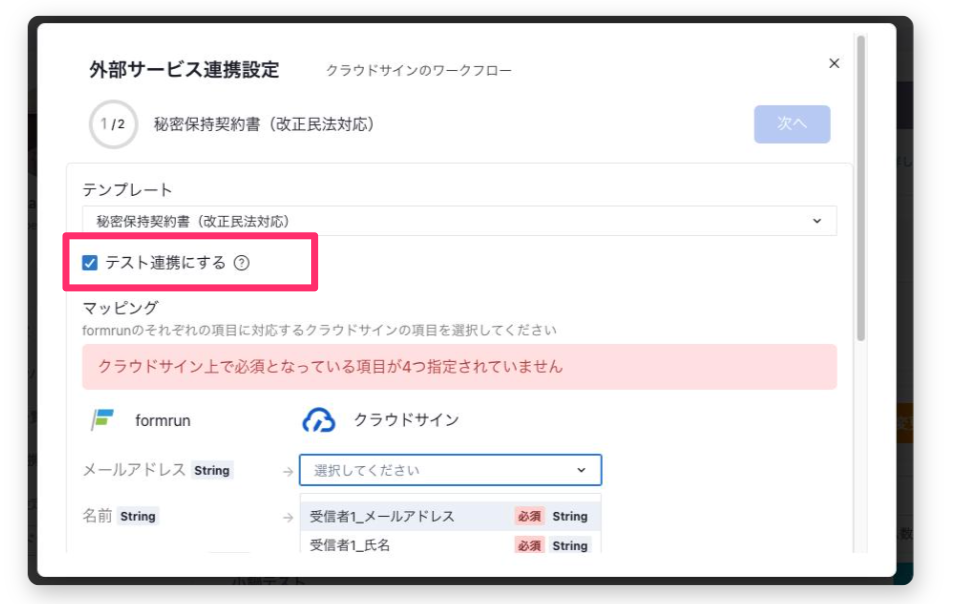This screenshot has width=957, height=604.
Task: Click the 名前 field label
Action: (x=97, y=516)
